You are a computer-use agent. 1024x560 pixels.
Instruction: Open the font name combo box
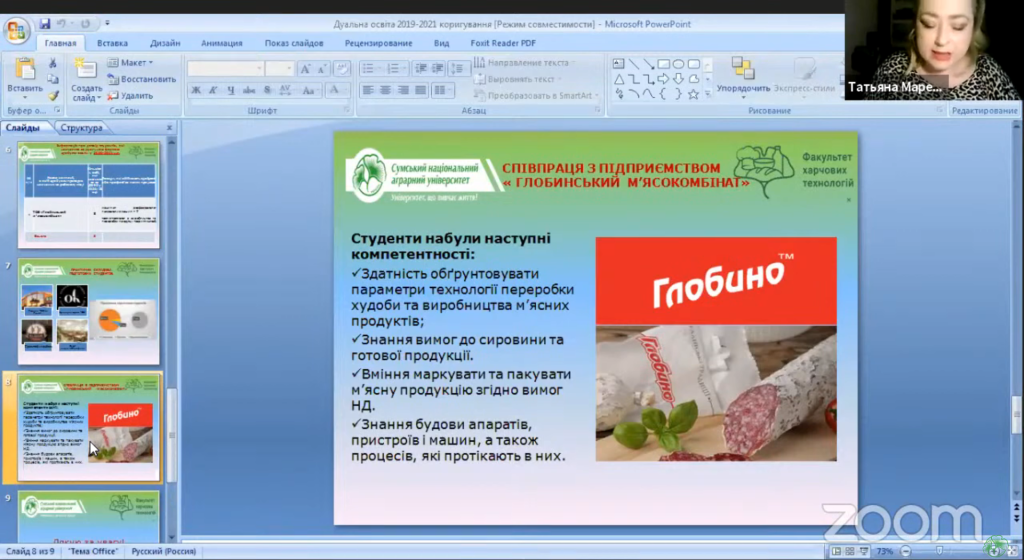pos(225,69)
